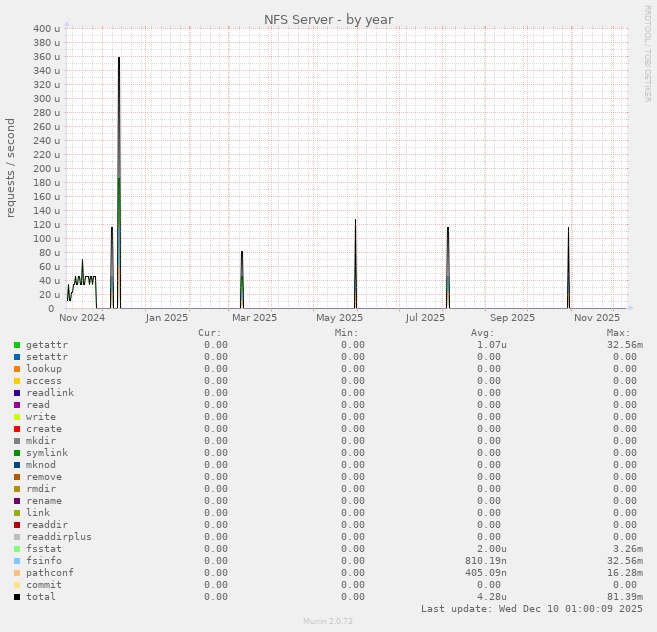Click the 'Last update' timestamp line
The height and width of the screenshot is (632, 657).
tap(532, 609)
